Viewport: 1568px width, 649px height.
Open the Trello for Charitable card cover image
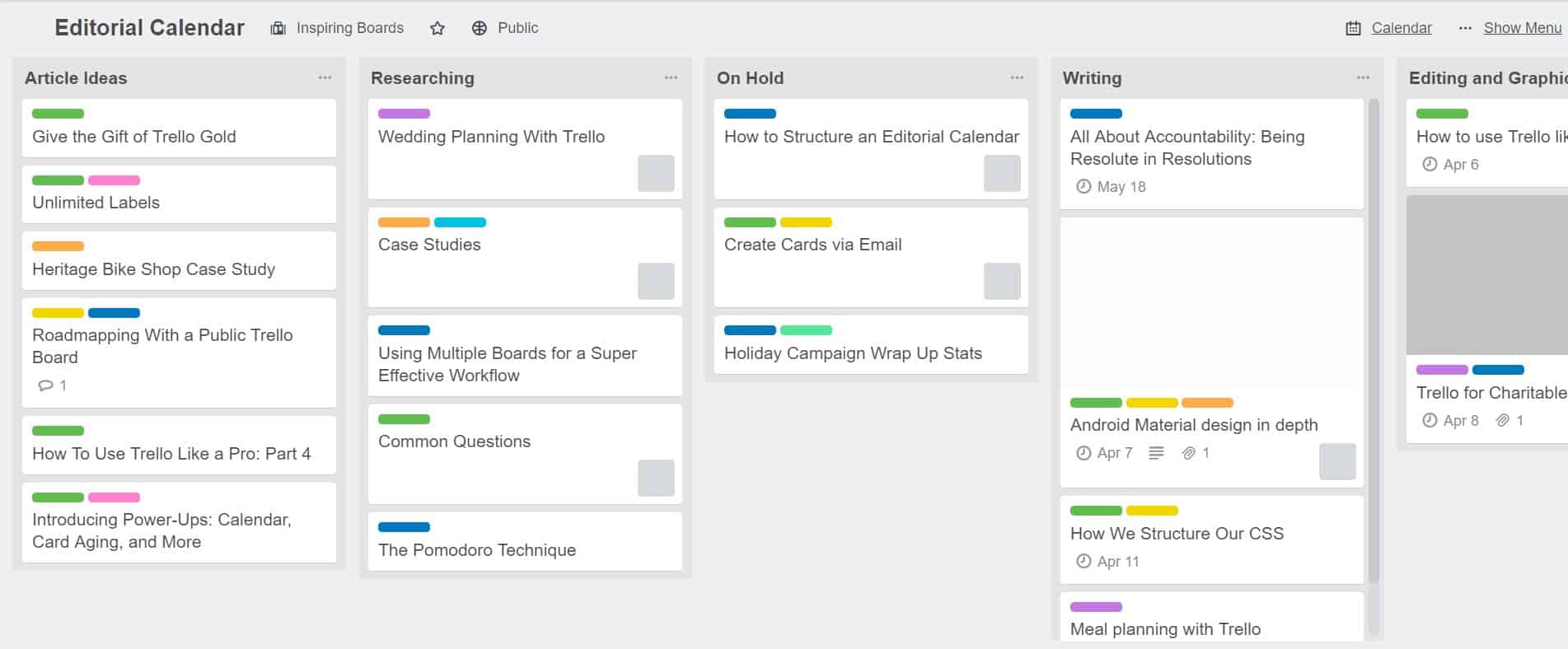pyautogui.click(x=1487, y=275)
